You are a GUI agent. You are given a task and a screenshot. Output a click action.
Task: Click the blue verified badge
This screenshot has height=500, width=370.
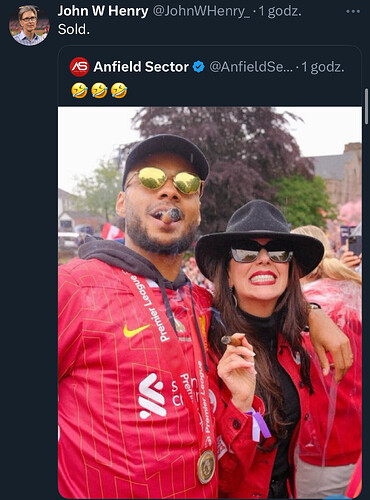[199, 67]
